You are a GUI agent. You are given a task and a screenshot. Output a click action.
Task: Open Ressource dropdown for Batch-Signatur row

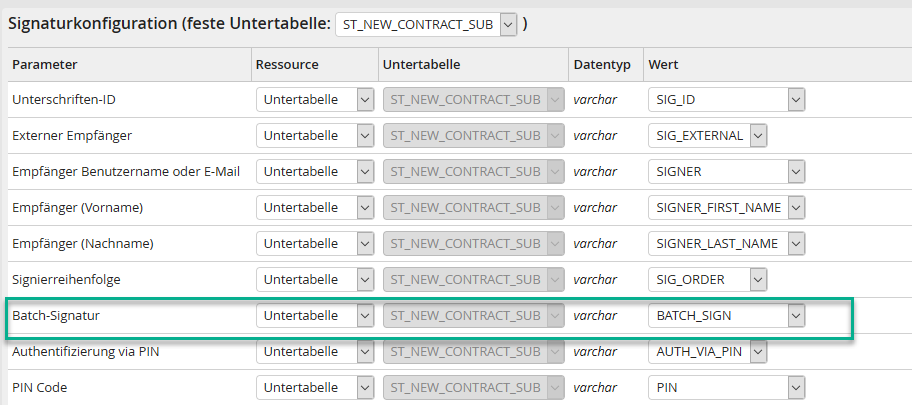click(315, 316)
